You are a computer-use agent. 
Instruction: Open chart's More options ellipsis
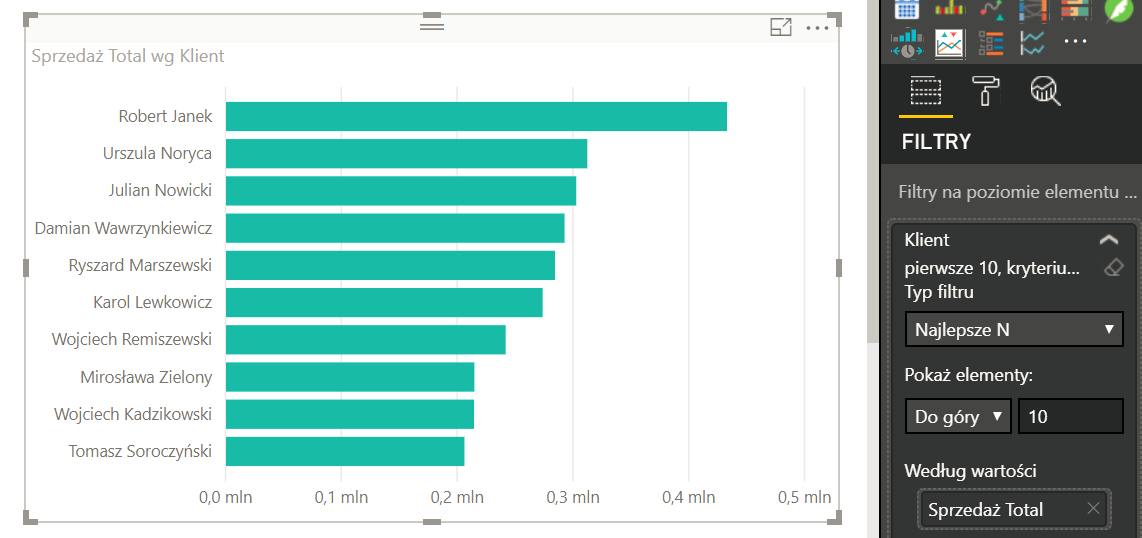click(817, 28)
